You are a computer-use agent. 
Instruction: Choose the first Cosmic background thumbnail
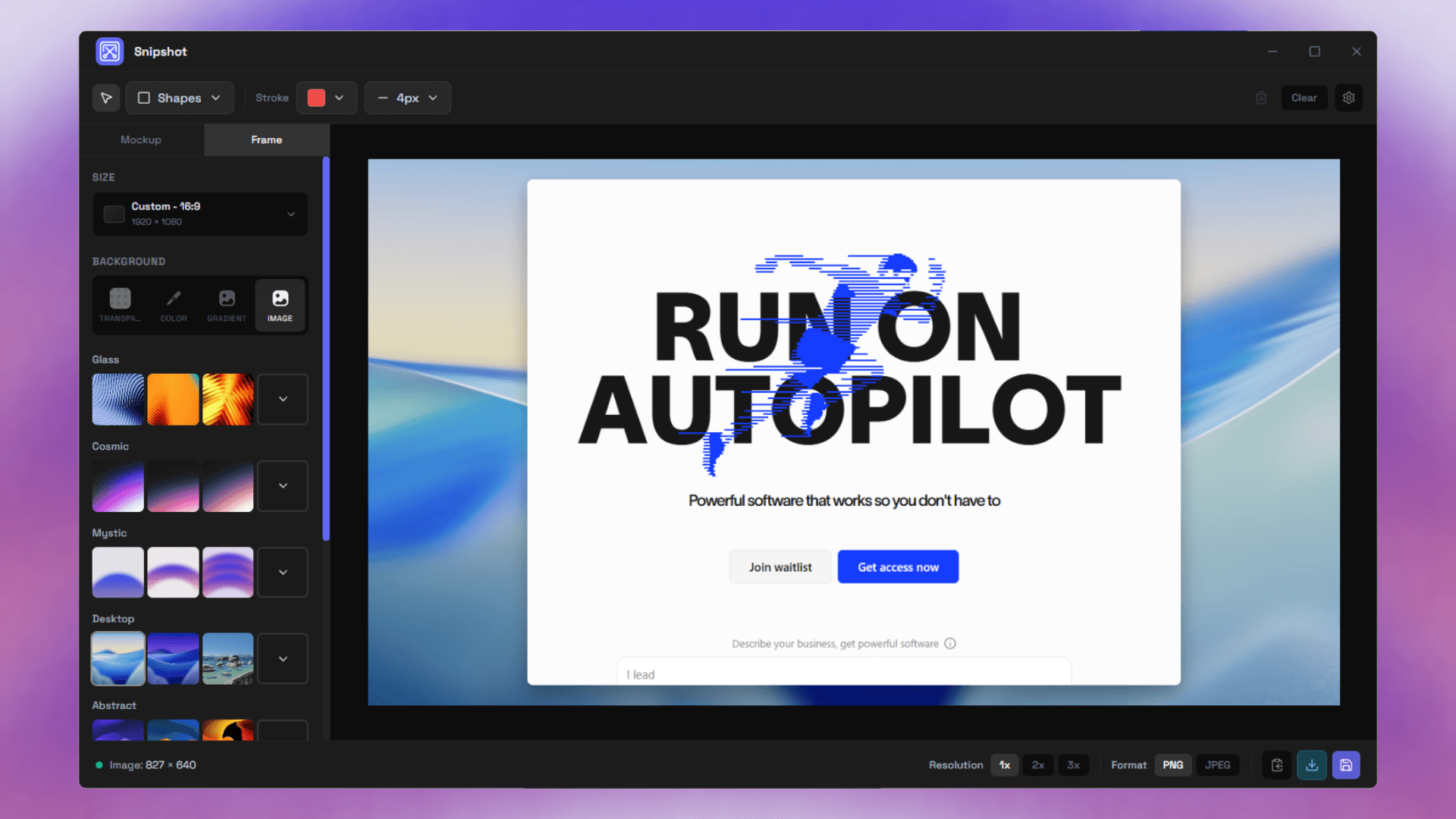tap(118, 486)
